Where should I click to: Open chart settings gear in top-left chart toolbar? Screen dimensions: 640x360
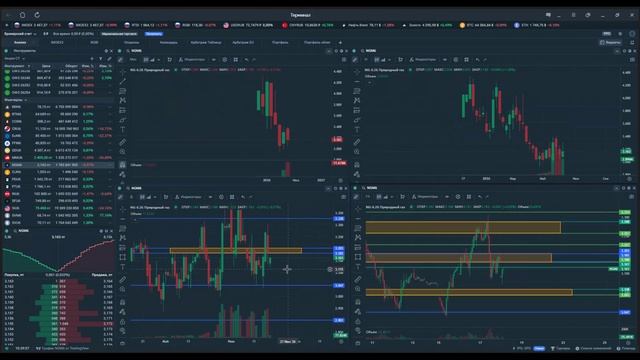[x=224, y=60]
